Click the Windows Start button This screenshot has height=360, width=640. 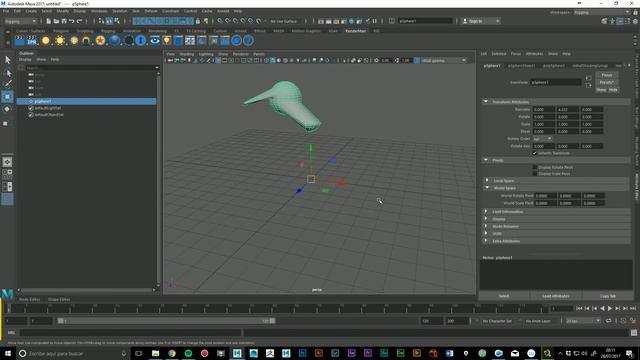pos(8,353)
